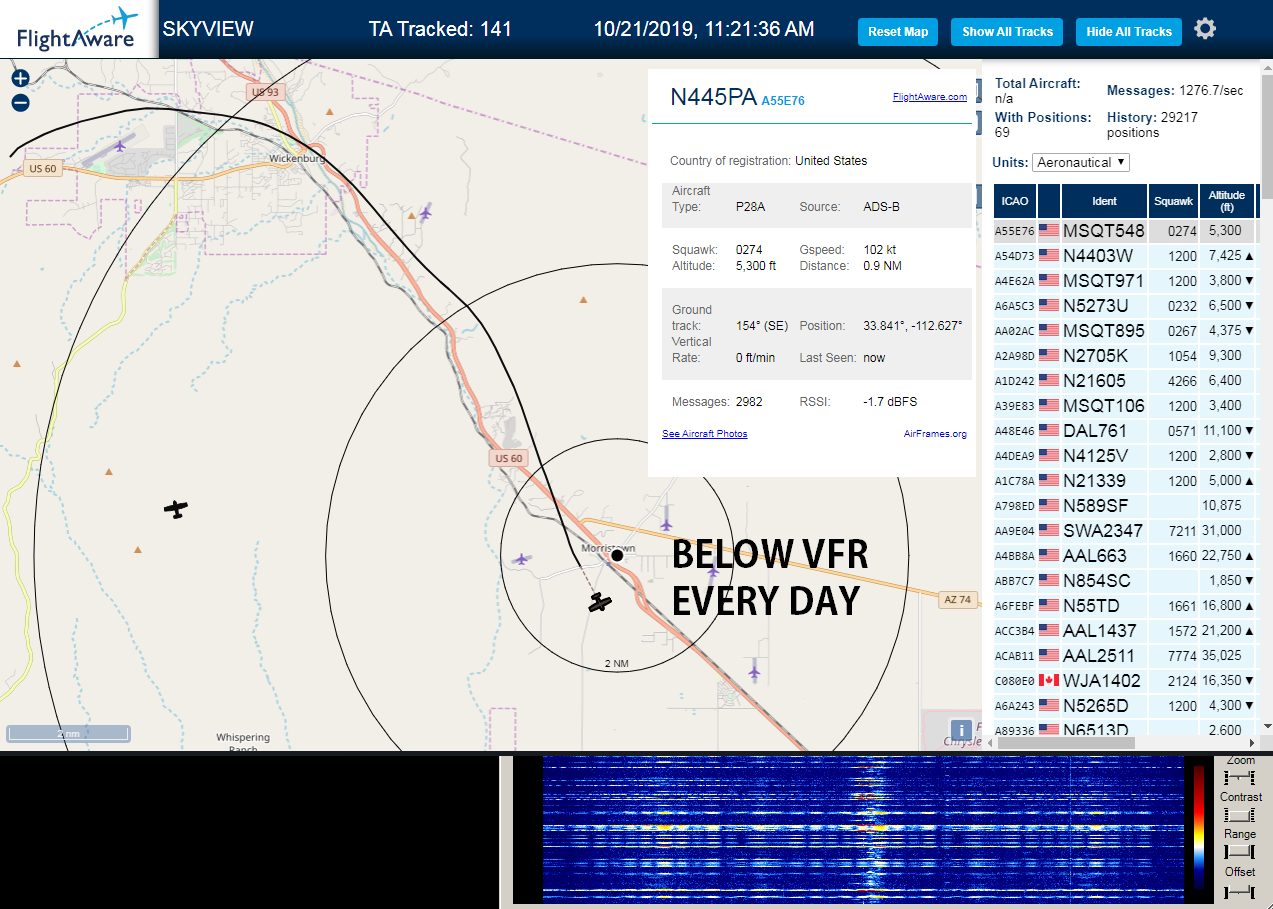
Task: Select the N55TD aircraft row
Action: tap(1125, 606)
